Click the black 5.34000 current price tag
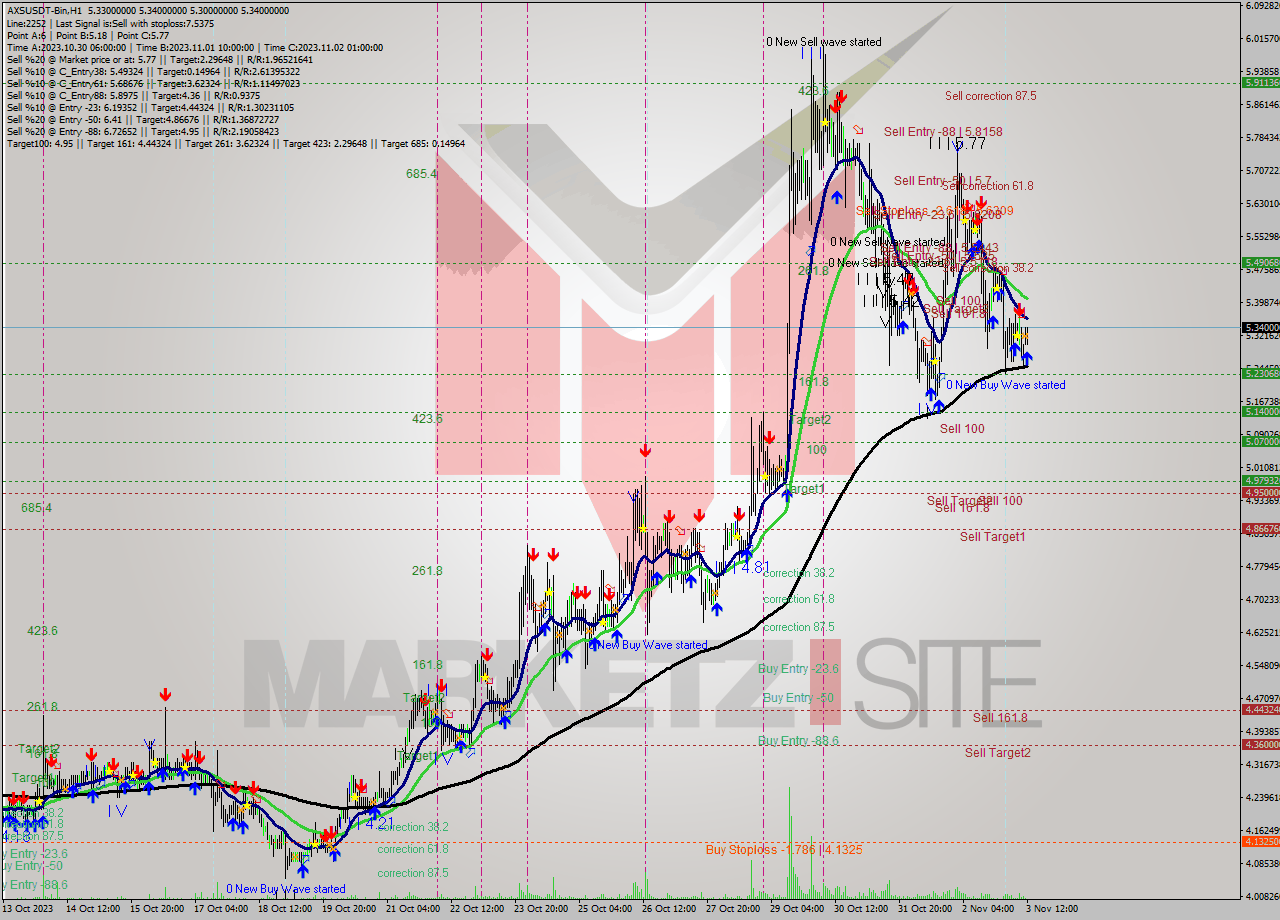 [x=1260, y=327]
